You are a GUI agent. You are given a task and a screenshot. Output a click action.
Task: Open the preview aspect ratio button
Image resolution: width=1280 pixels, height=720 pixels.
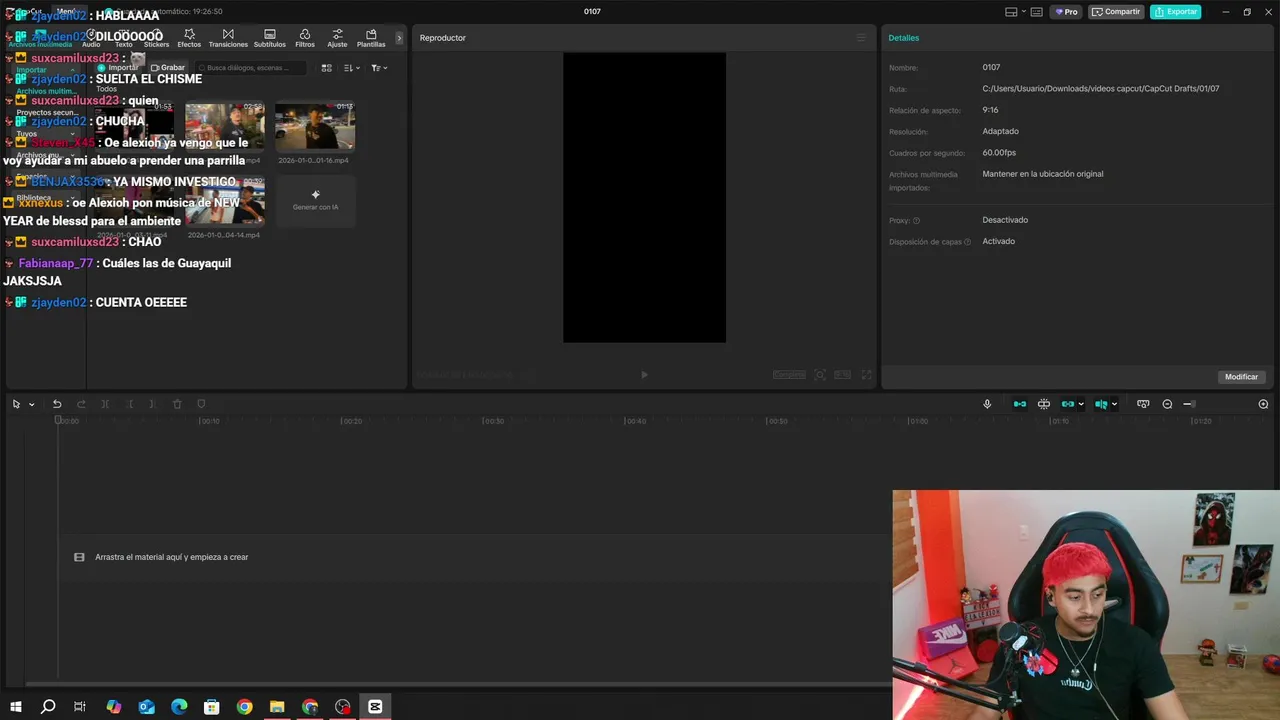click(x=843, y=375)
